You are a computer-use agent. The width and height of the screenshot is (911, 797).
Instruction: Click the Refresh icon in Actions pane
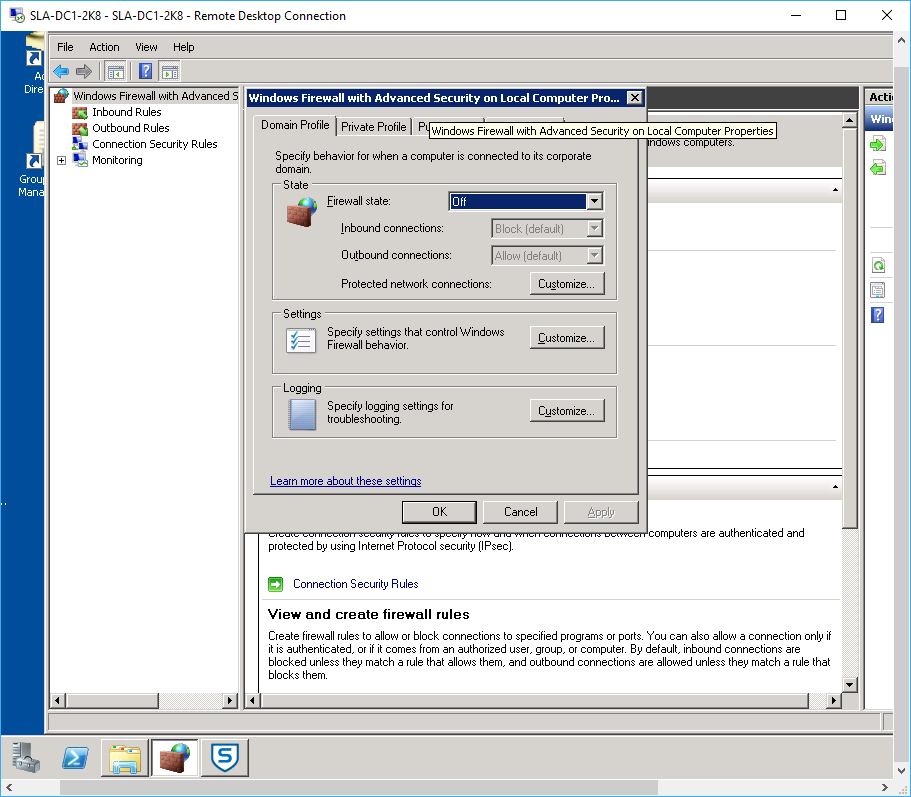point(878,266)
